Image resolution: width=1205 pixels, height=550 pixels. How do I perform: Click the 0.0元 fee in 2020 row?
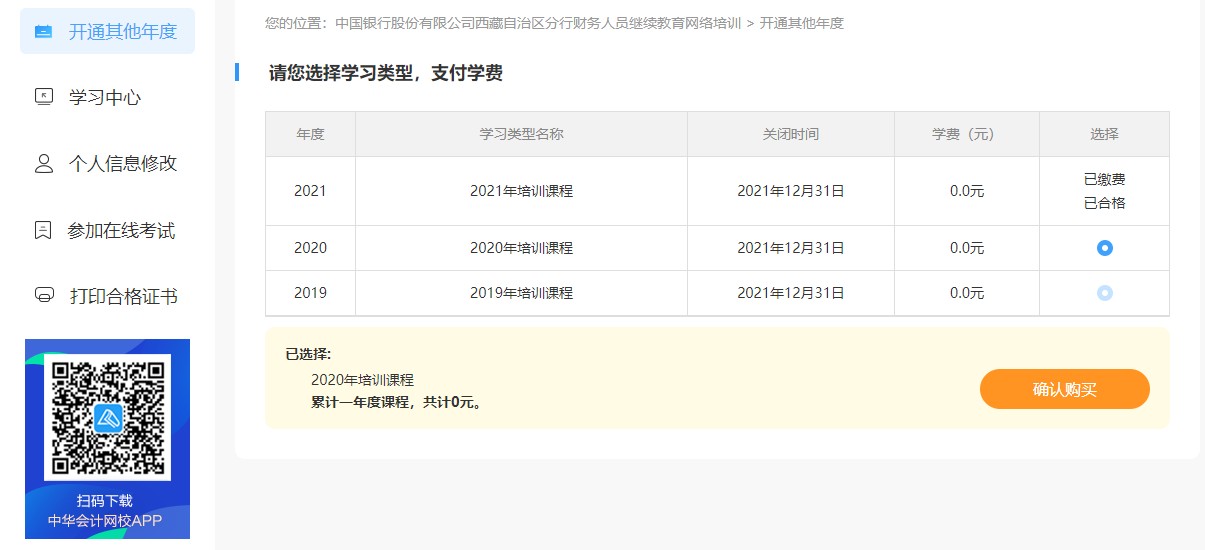(x=966, y=248)
